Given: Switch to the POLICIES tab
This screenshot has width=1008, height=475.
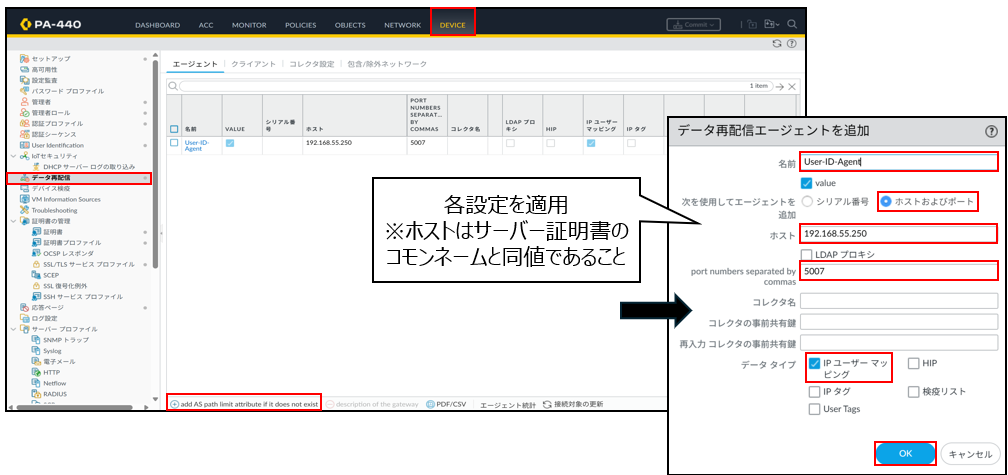Looking at the screenshot, I should 300,25.
